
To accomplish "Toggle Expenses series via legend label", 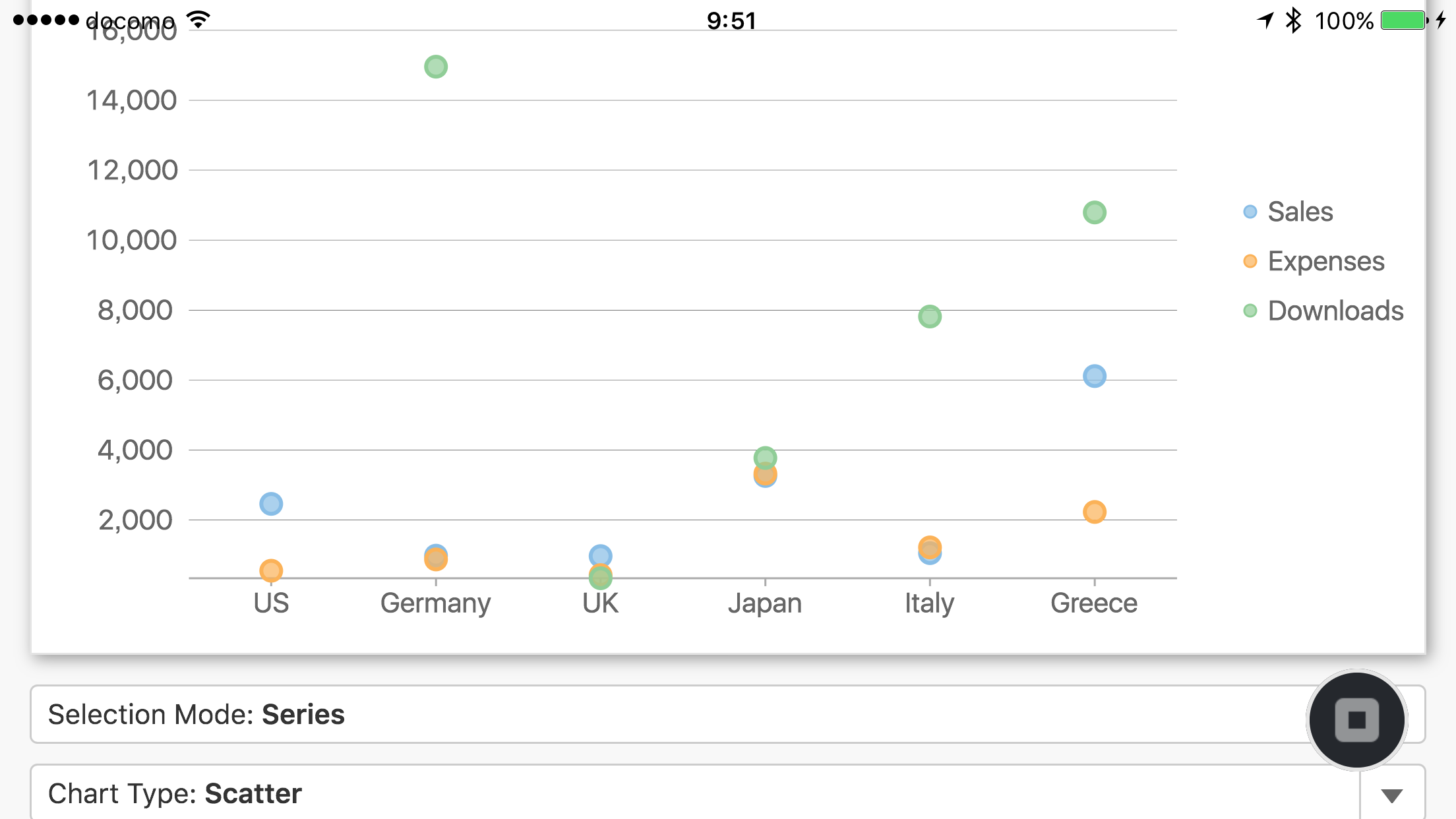I will (1325, 261).
